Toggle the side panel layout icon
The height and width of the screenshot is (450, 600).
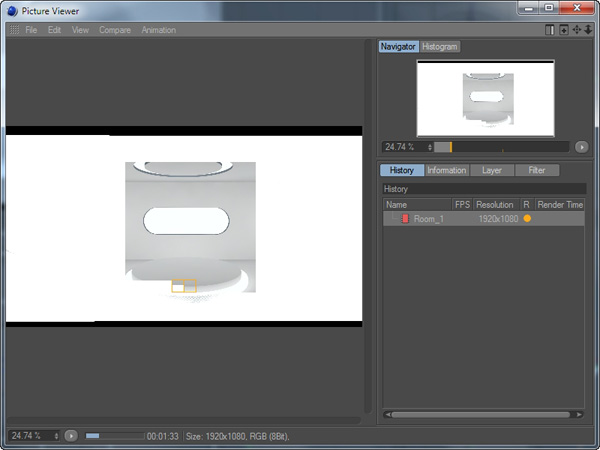550,30
